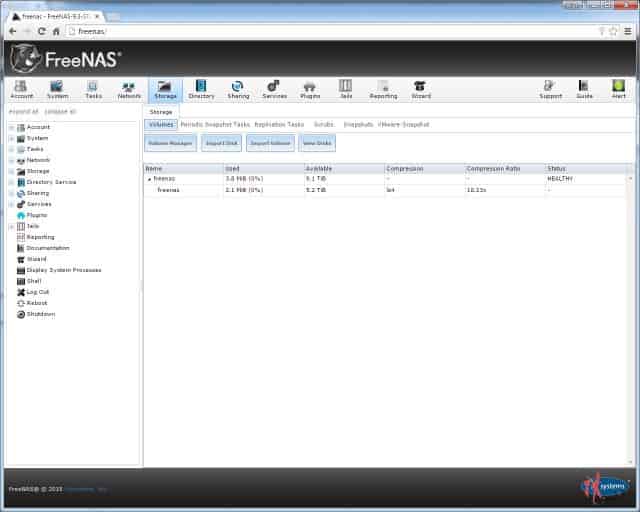Open the Network toolbar icon
The width and height of the screenshot is (640, 512).
(129, 89)
